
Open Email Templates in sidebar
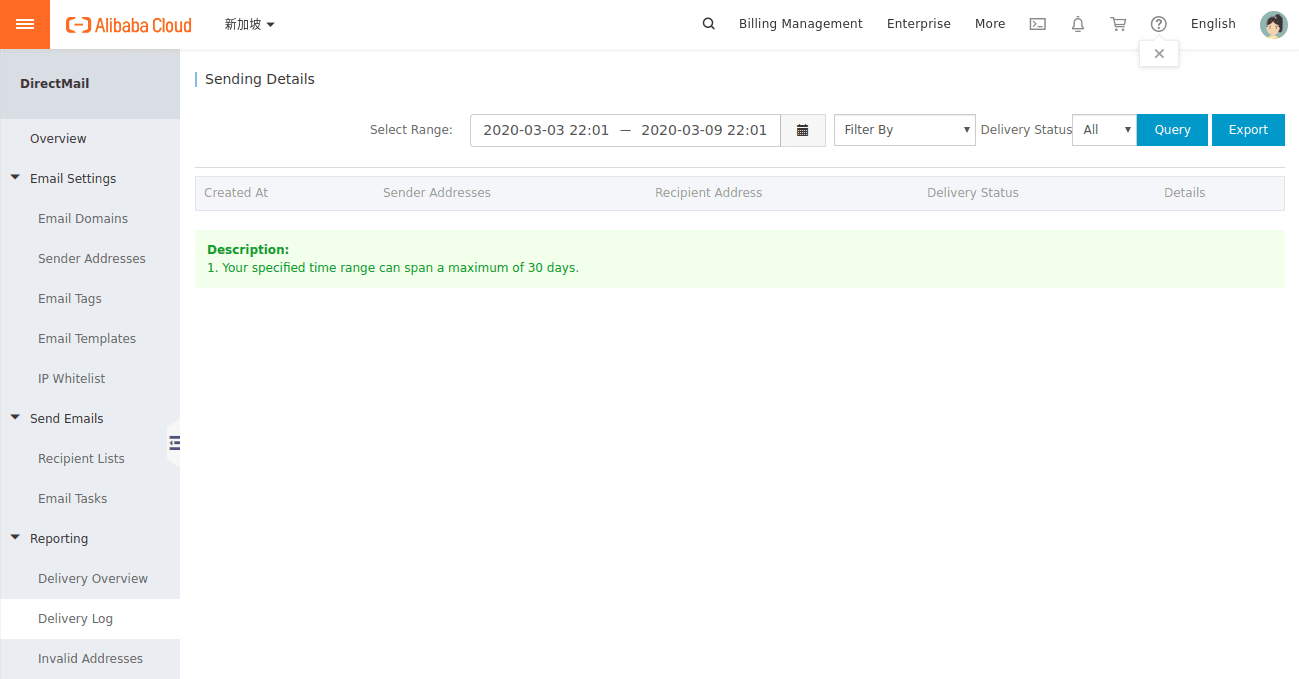[x=87, y=339]
